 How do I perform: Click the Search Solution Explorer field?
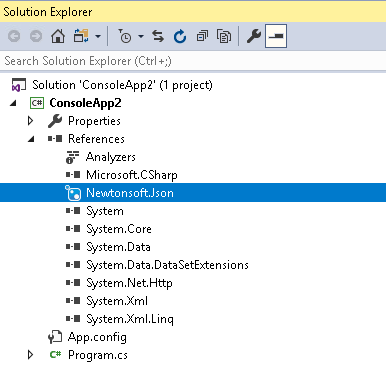coord(193,61)
